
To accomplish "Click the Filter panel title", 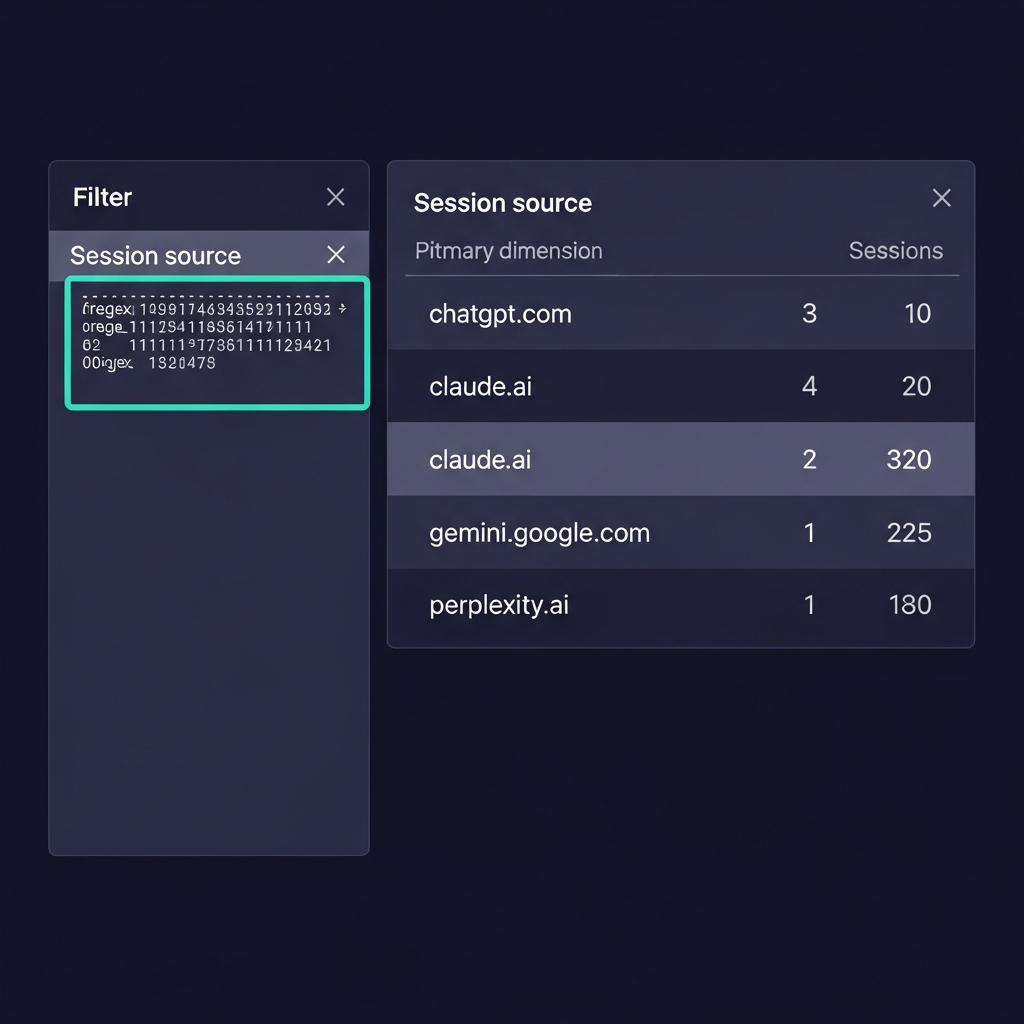I will [103, 197].
